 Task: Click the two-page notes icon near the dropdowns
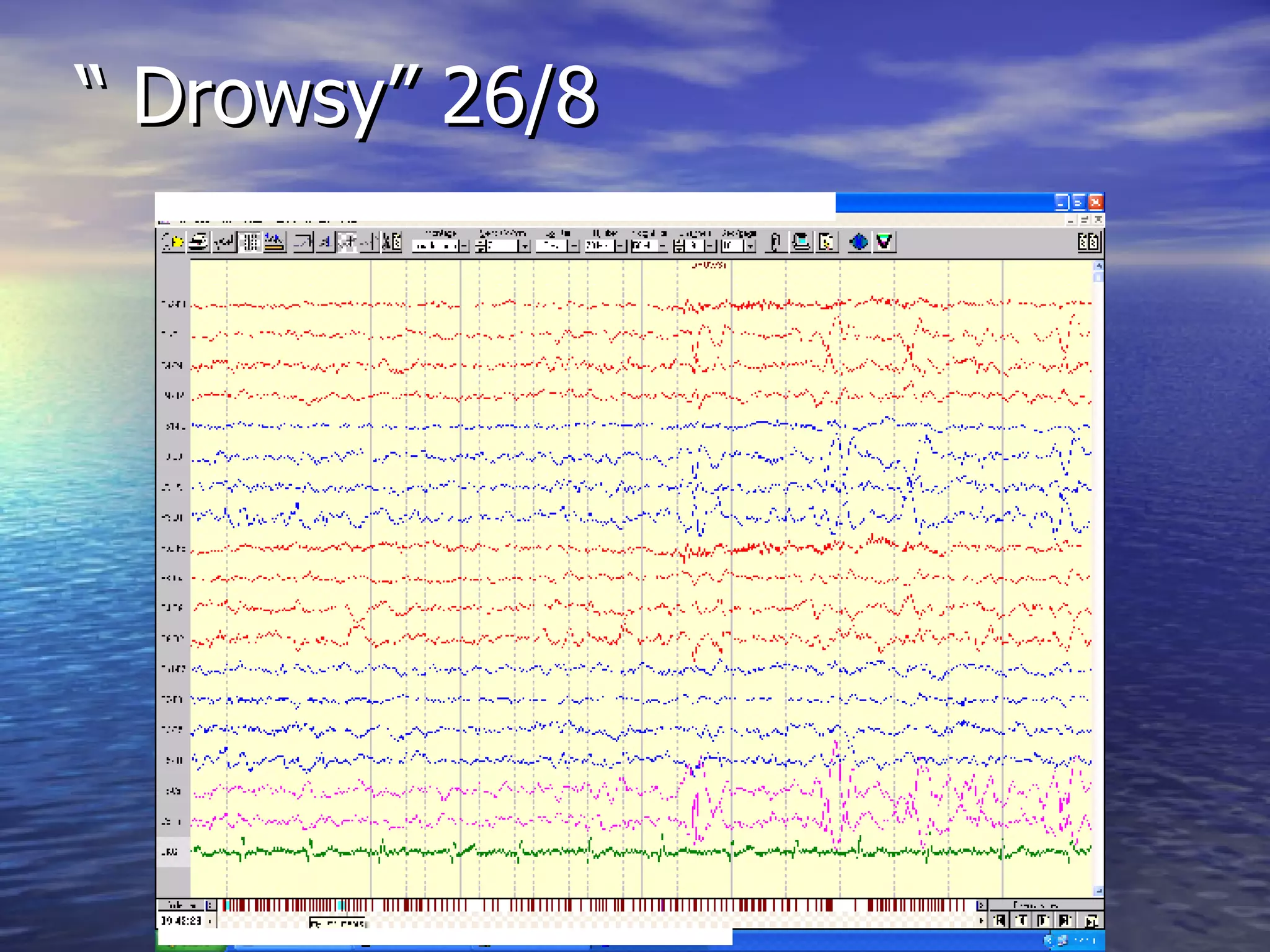tap(392, 242)
